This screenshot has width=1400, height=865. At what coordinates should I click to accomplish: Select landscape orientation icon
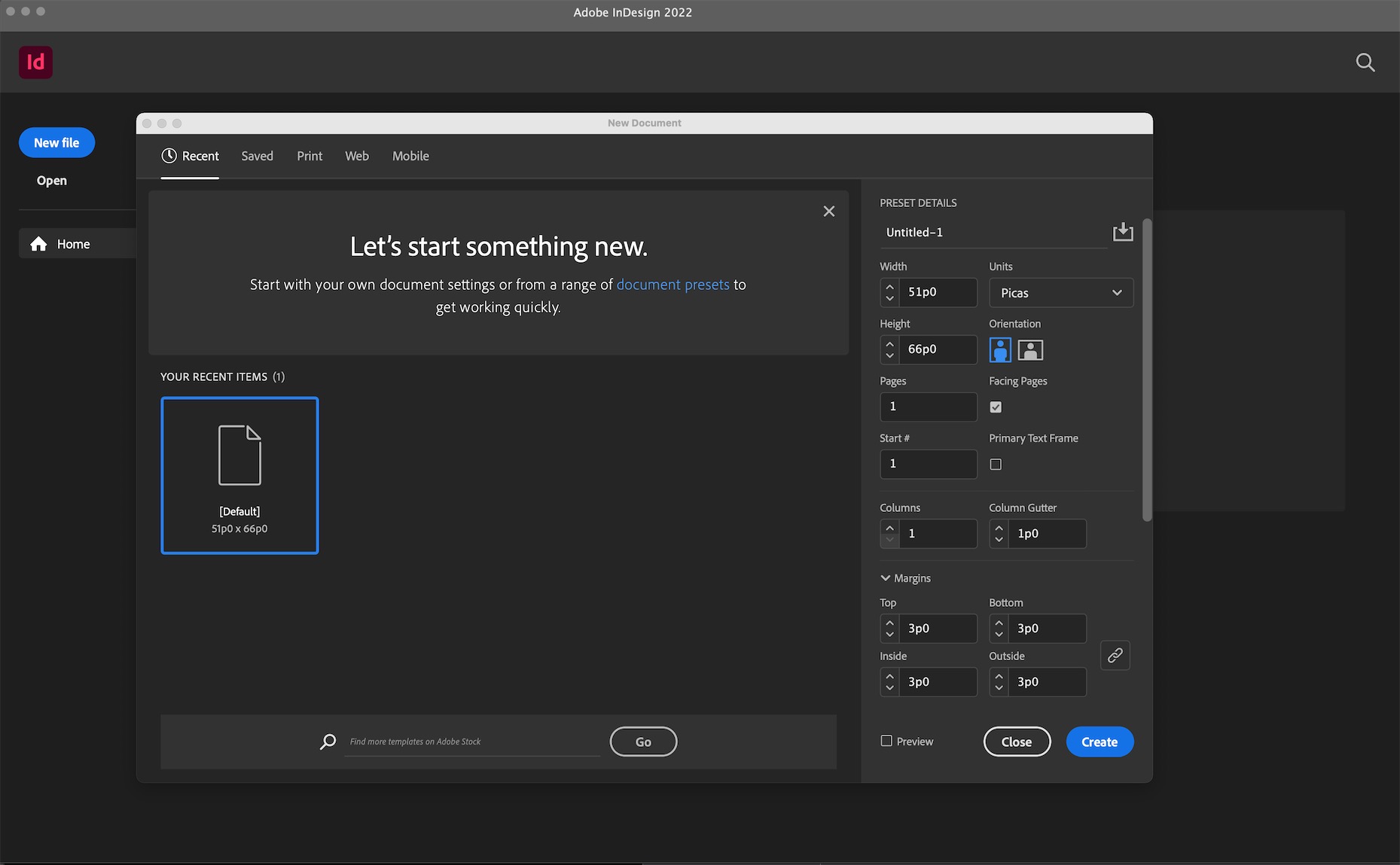pos(1029,350)
